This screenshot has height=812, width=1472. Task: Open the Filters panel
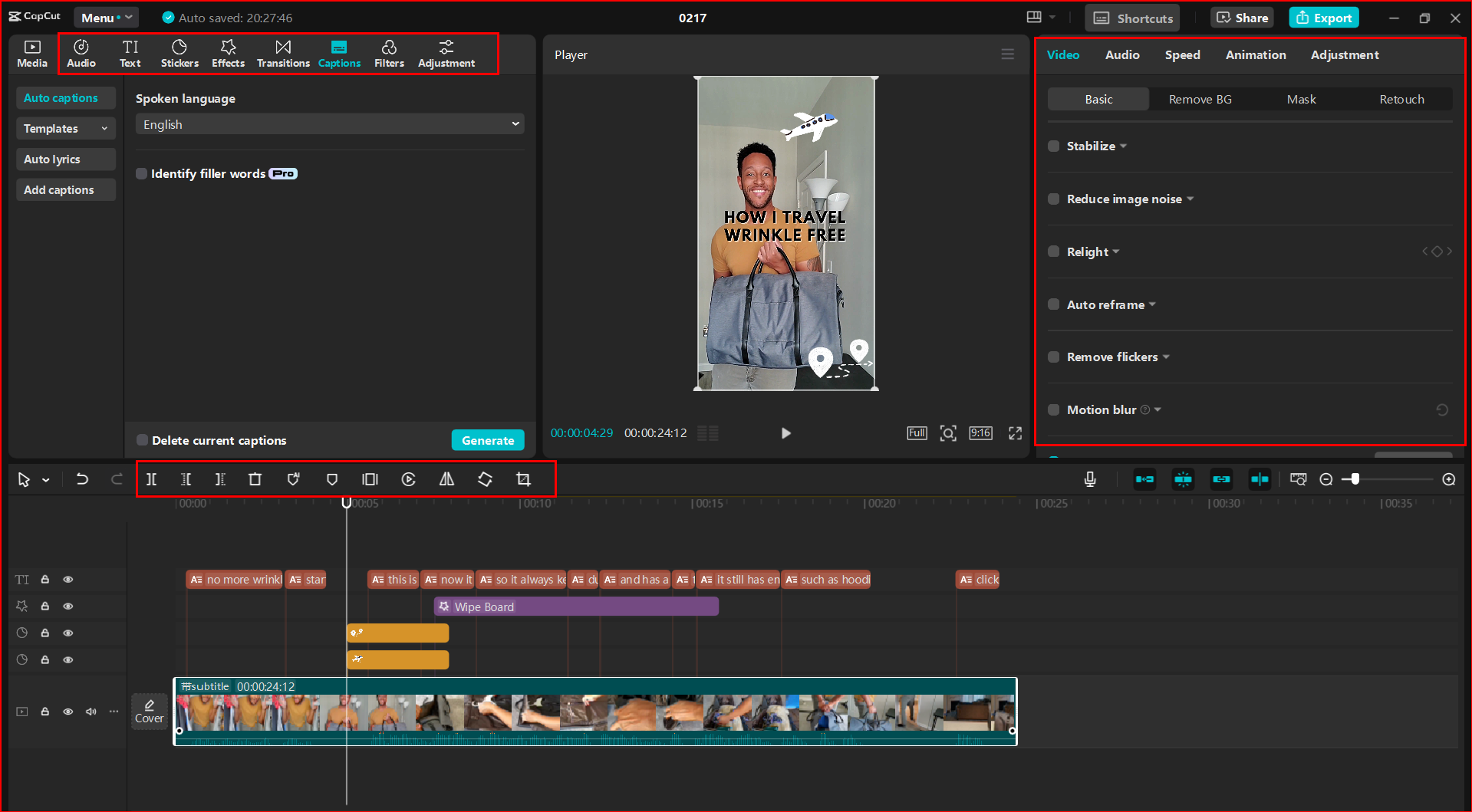pos(389,53)
